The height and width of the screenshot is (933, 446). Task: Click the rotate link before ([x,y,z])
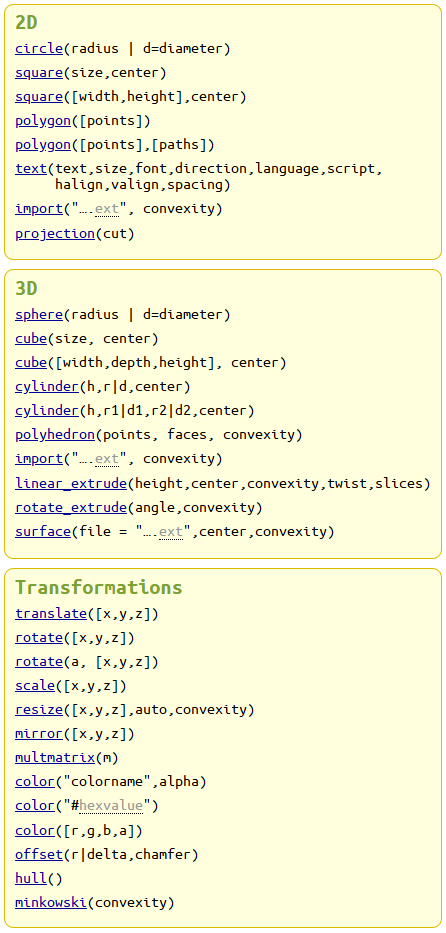click(x=39, y=638)
